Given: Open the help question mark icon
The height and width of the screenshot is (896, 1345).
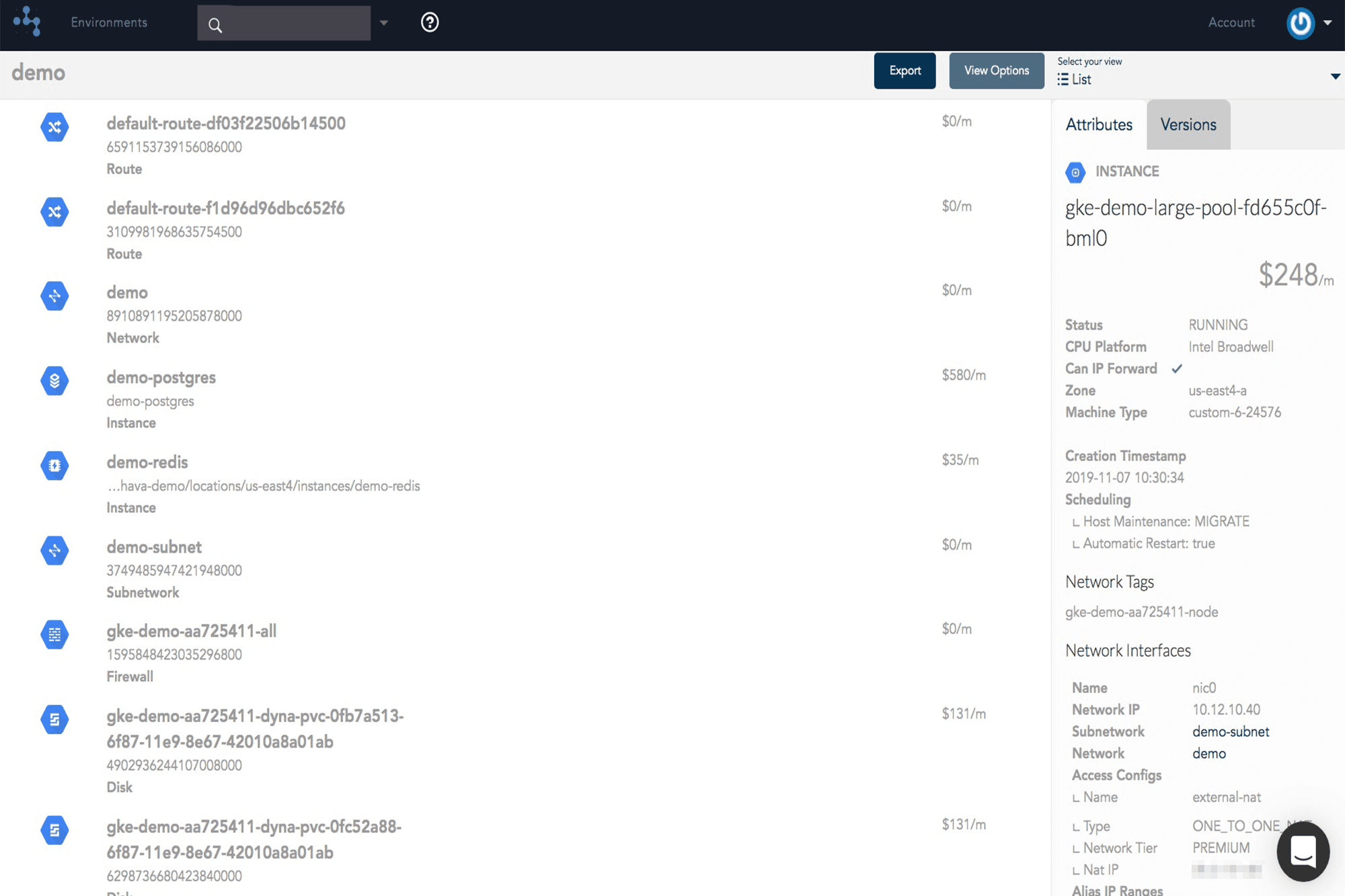Looking at the screenshot, I should pyautogui.click(x=428, y=22).
